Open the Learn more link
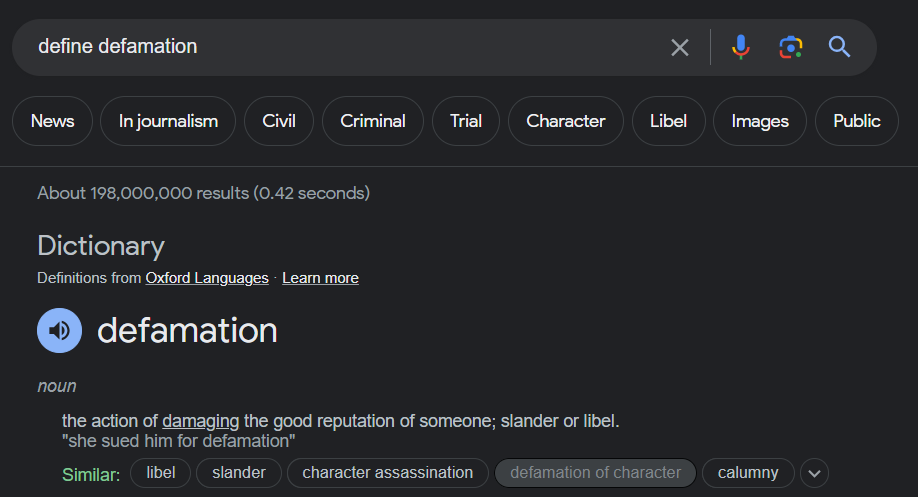This screenshot has height=497, width=918. (320, 278)
